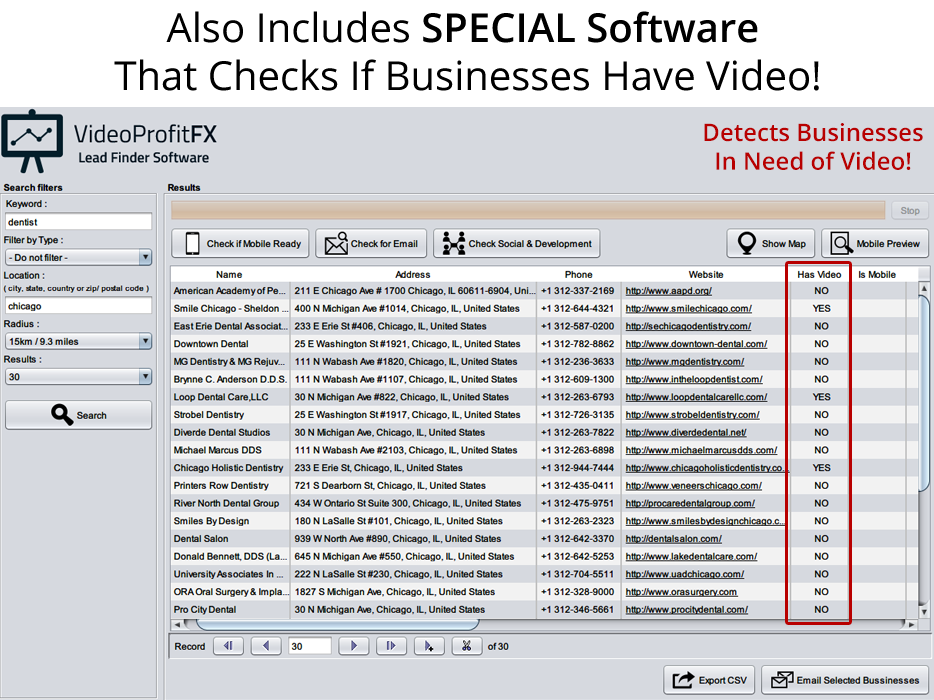Open the intheloopdentist.com link
The image size is (934, 700).
tap(694, 379)
